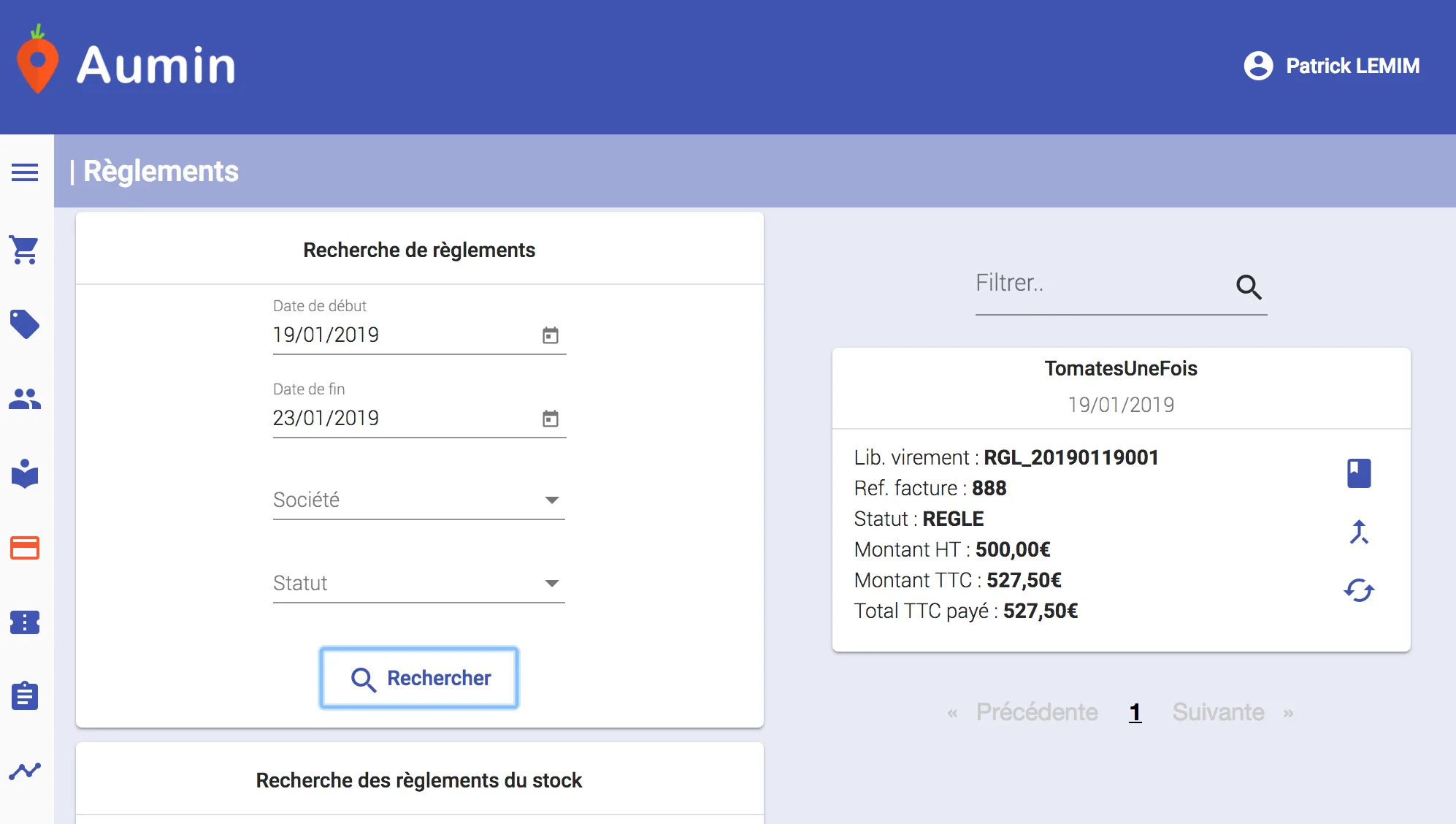The image size is (1456, 824).
Task: Expand the Statut dropdown
Action: [419, 584]
